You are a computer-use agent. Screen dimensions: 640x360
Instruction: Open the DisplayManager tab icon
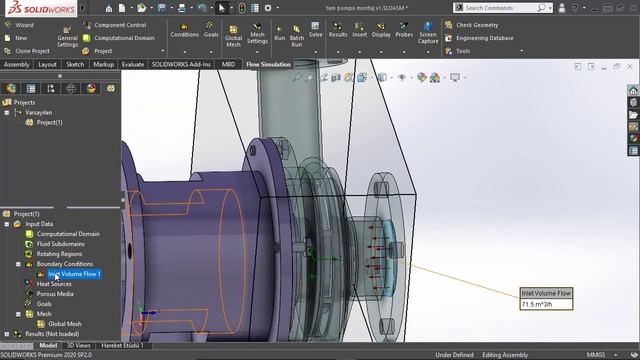pyautogui.click(x=91, y=88)
